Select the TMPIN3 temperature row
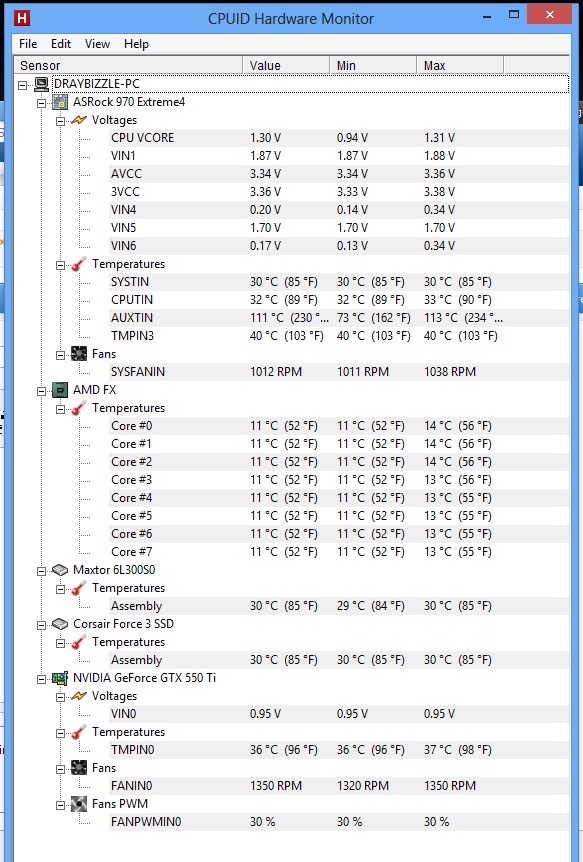This screenshot has height=862, width=583. 338,336
